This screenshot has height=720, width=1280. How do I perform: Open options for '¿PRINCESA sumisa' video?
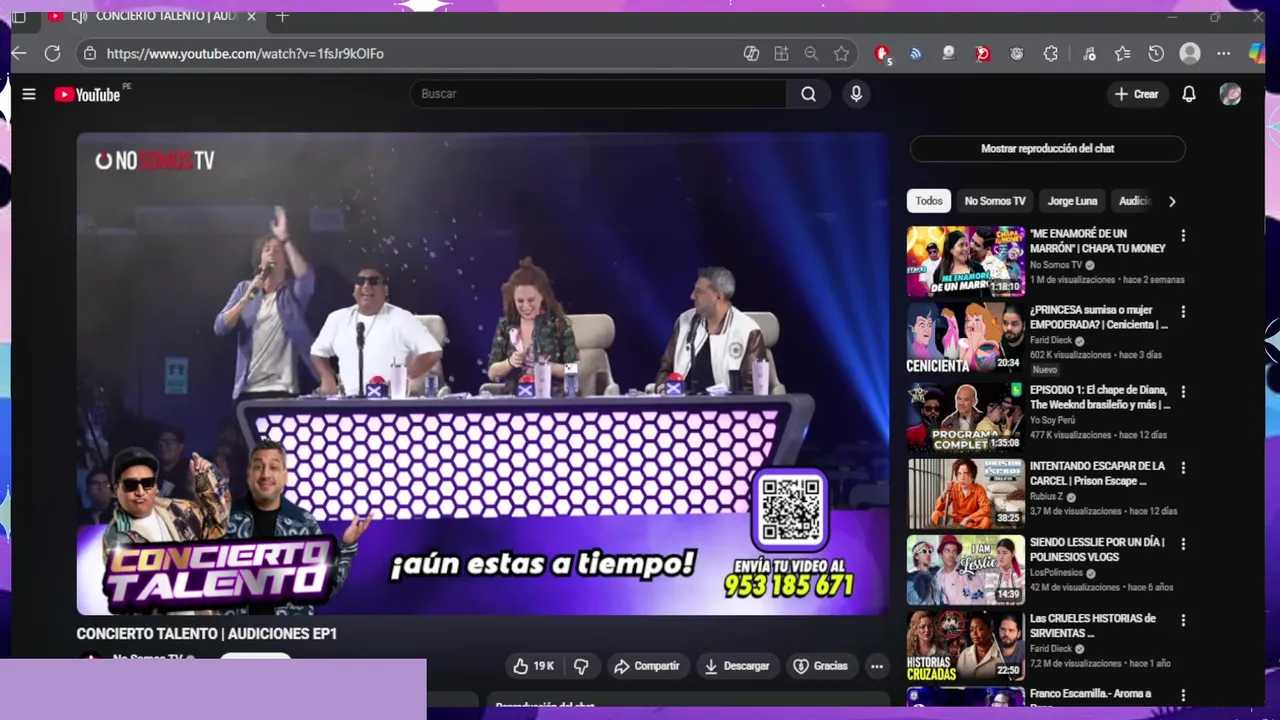coord(1183,312)
